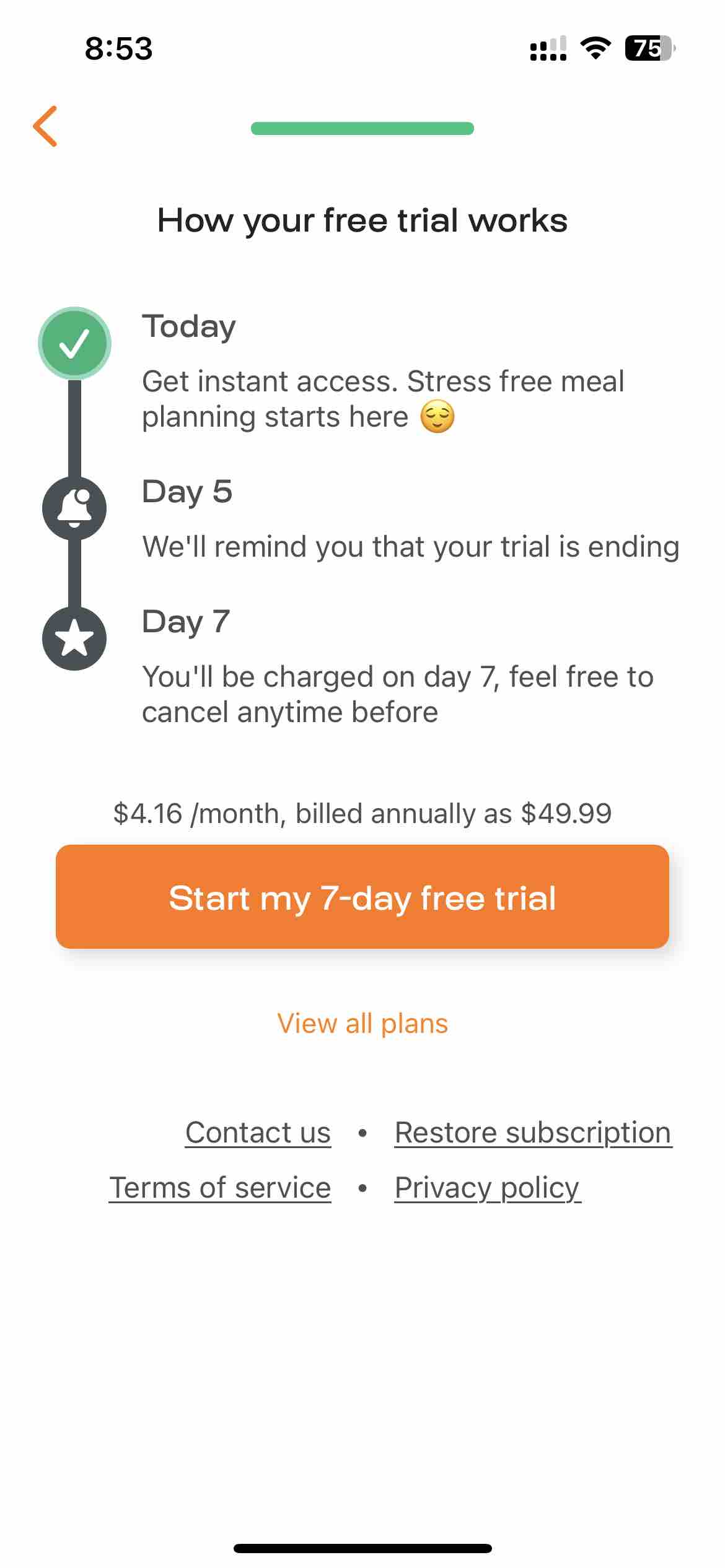Tap the orange back arrow

coord(45,126)
